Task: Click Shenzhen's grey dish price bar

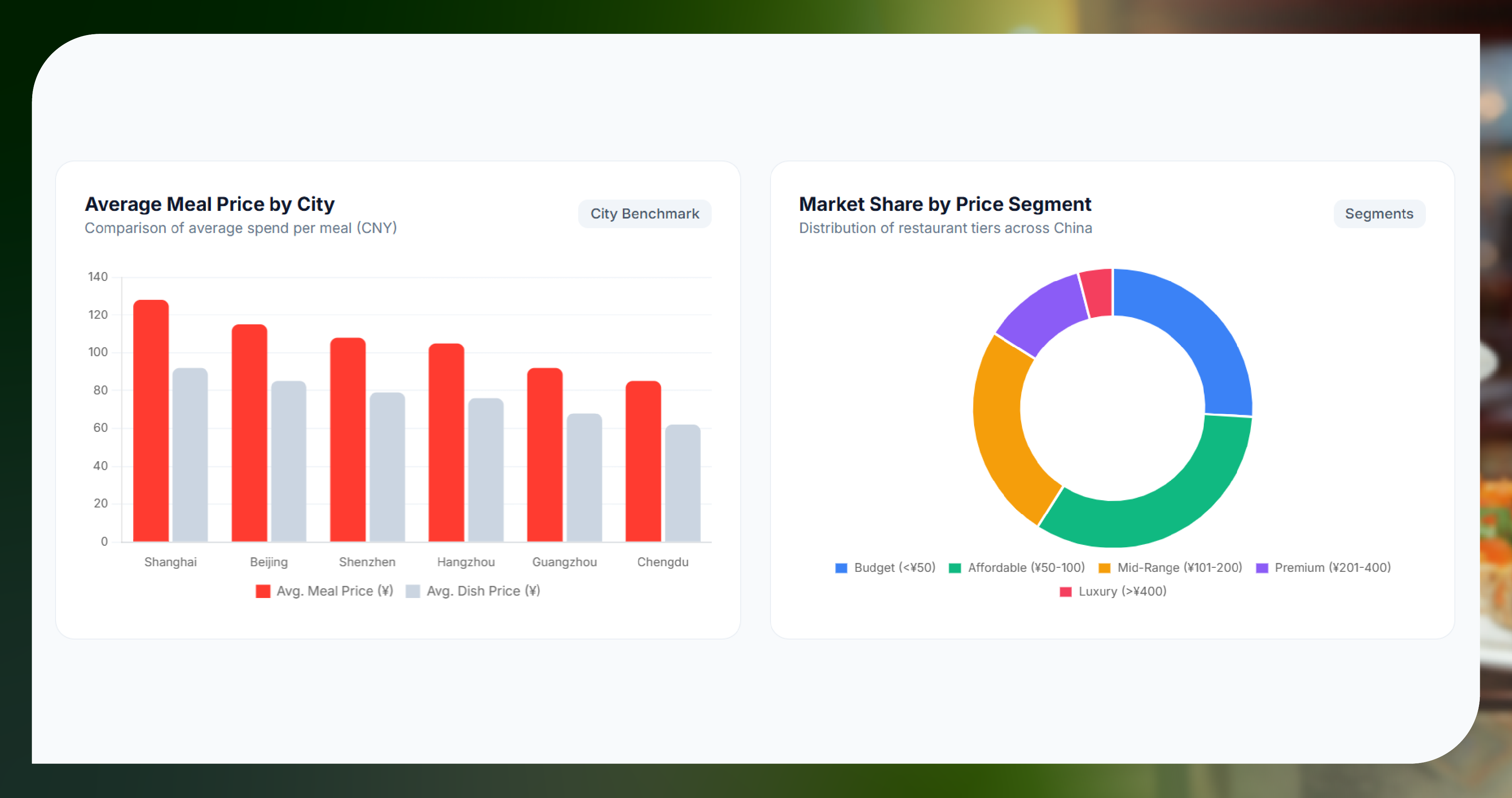Action: [387, 467]
